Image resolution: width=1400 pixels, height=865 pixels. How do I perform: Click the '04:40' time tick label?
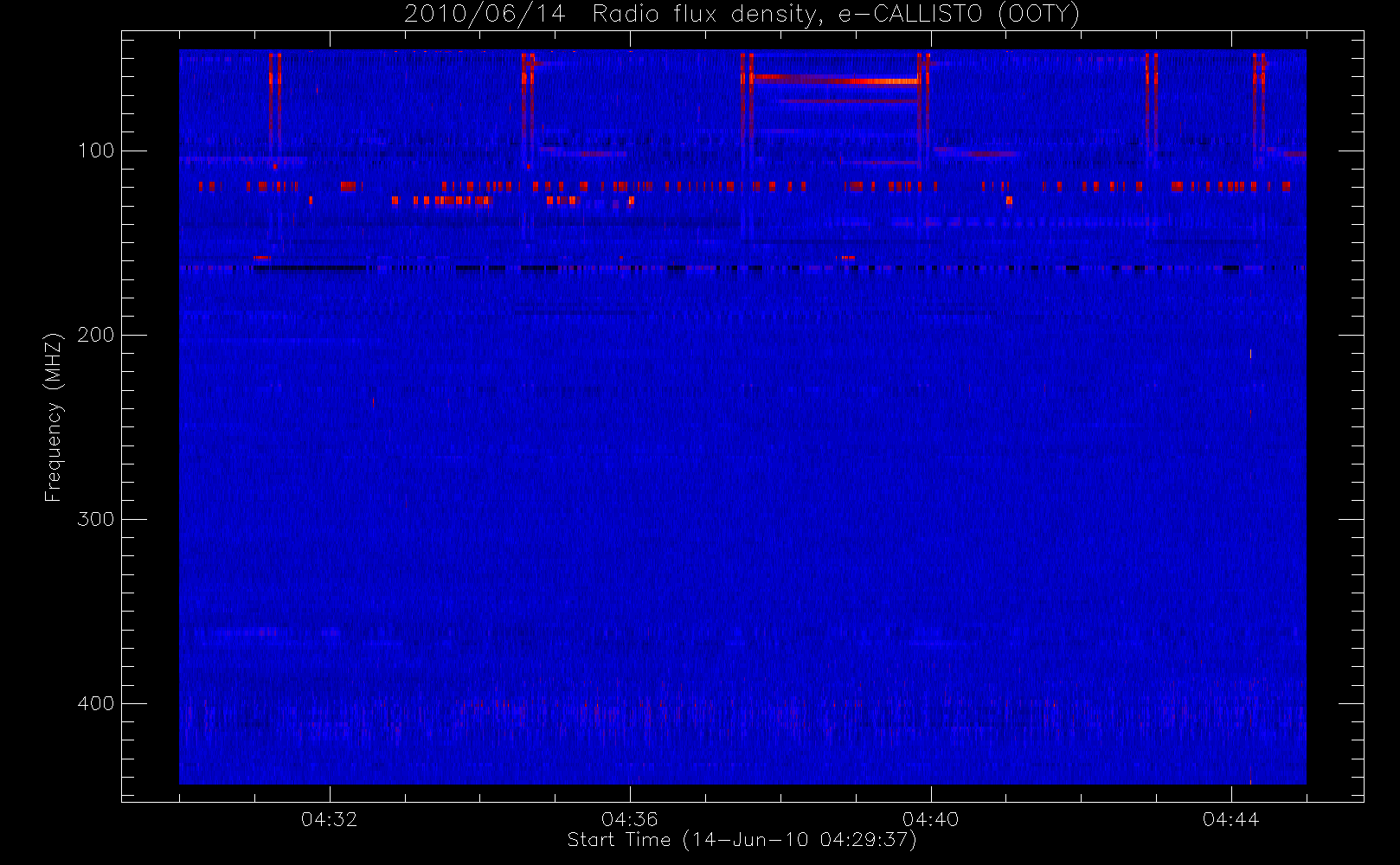click(930, 819)
